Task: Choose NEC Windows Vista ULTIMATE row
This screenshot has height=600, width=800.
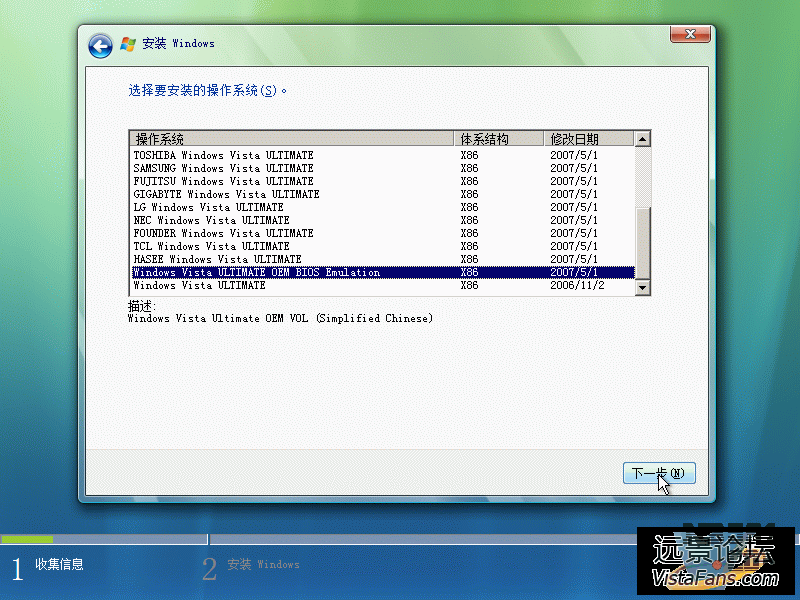Action: (x=212, y=220)
